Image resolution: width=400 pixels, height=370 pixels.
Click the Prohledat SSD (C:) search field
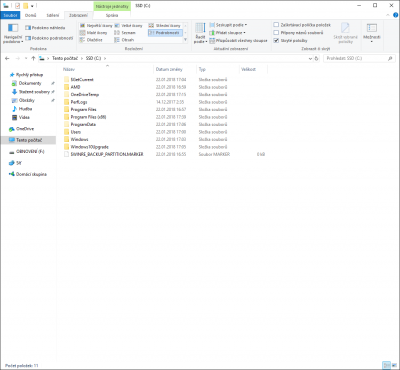(356, 58)
